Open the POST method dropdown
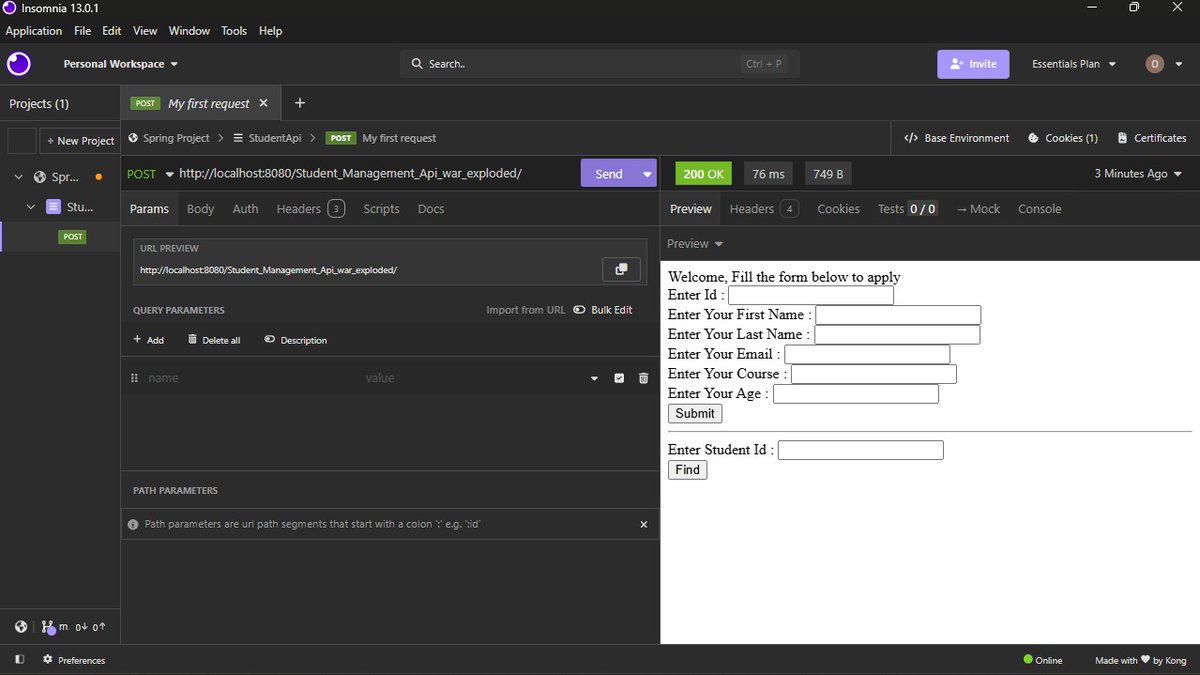The height and width of the screenshot is (675, 1200). (x=150, y=174)
